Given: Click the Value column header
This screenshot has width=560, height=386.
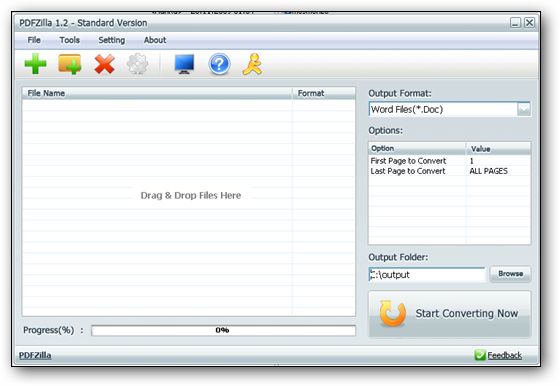Looking at the screenshot, I should pos(498,149).
